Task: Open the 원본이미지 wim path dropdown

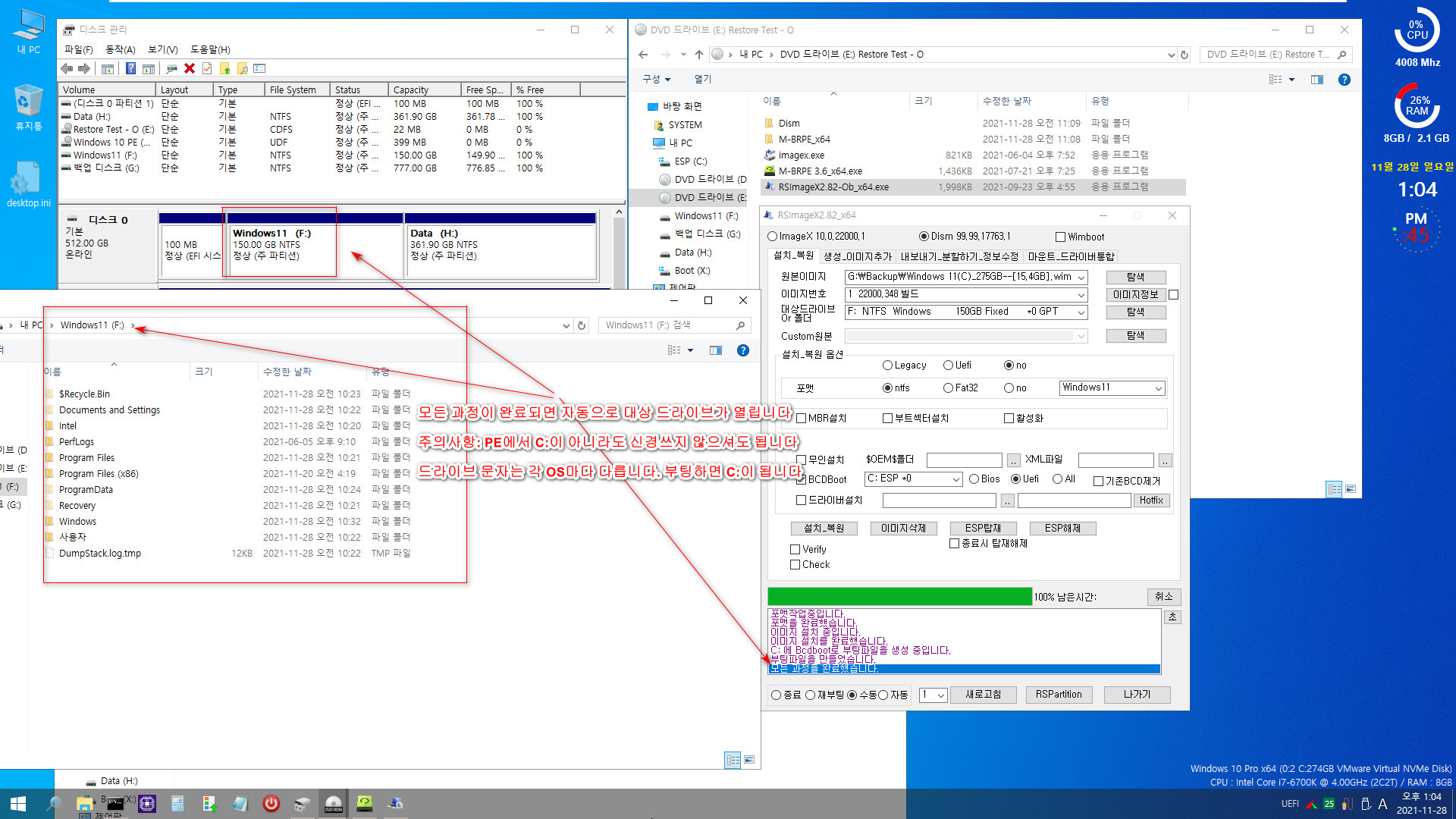Action: 1081,278
